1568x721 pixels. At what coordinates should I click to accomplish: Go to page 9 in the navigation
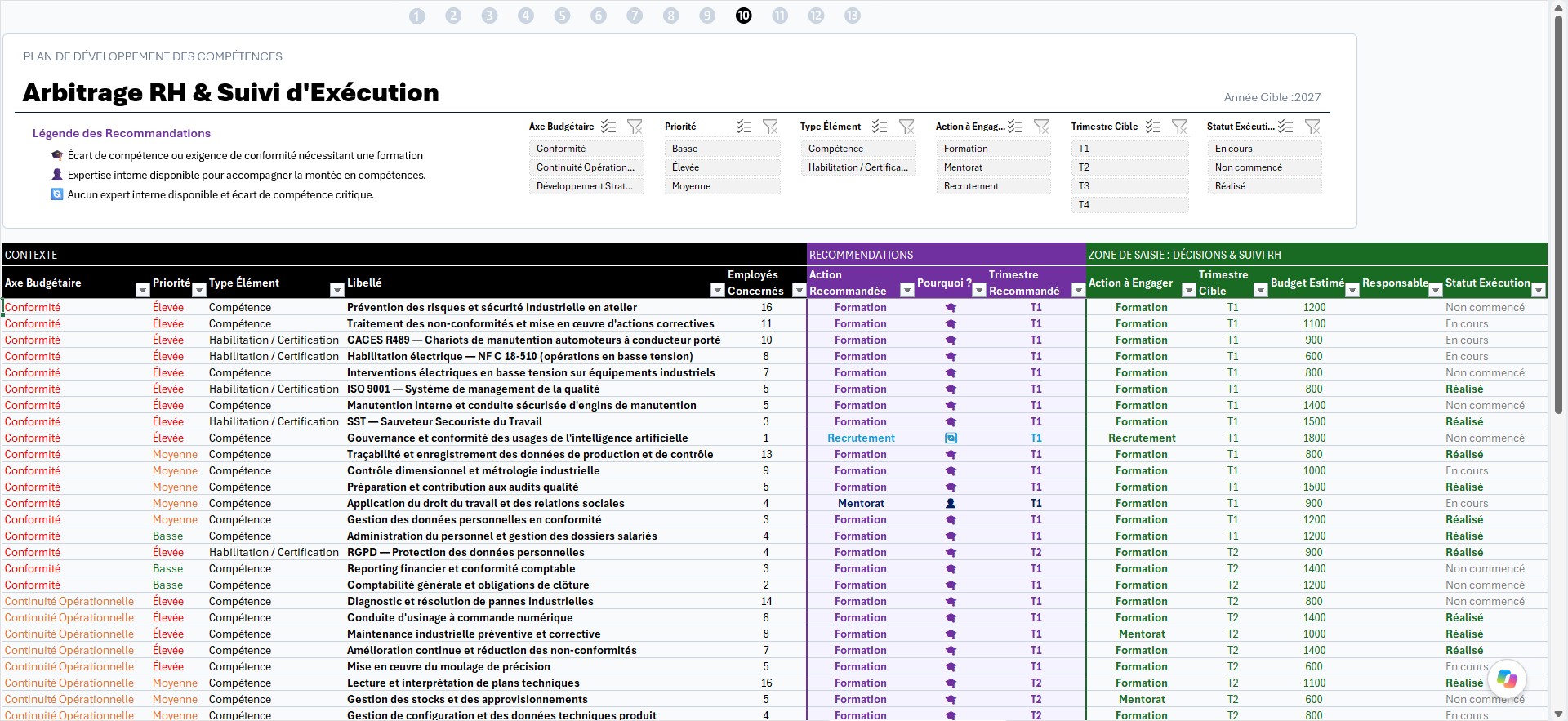pos(707,16)
